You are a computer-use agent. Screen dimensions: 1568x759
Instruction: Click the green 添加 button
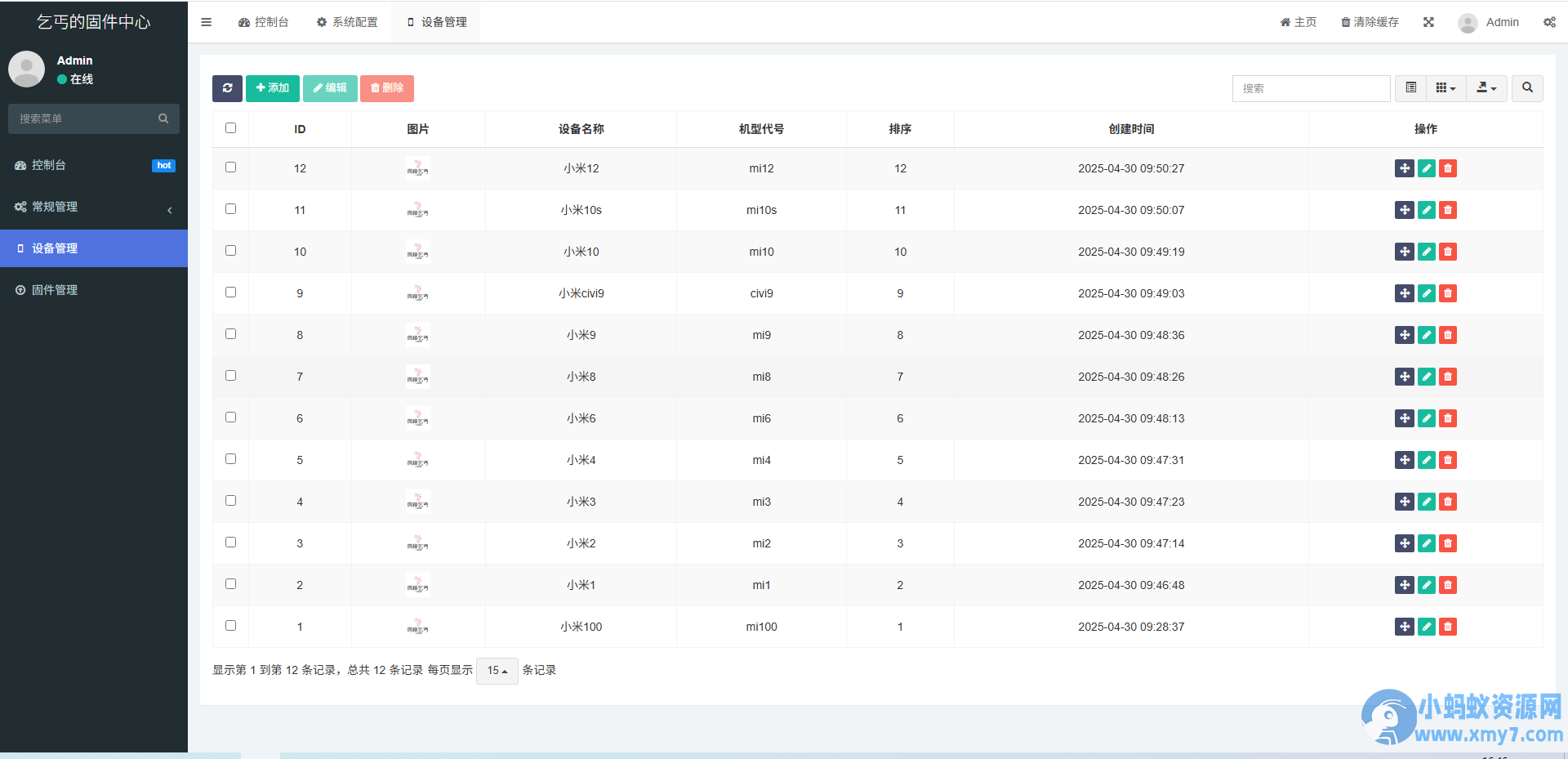(273, 88)
